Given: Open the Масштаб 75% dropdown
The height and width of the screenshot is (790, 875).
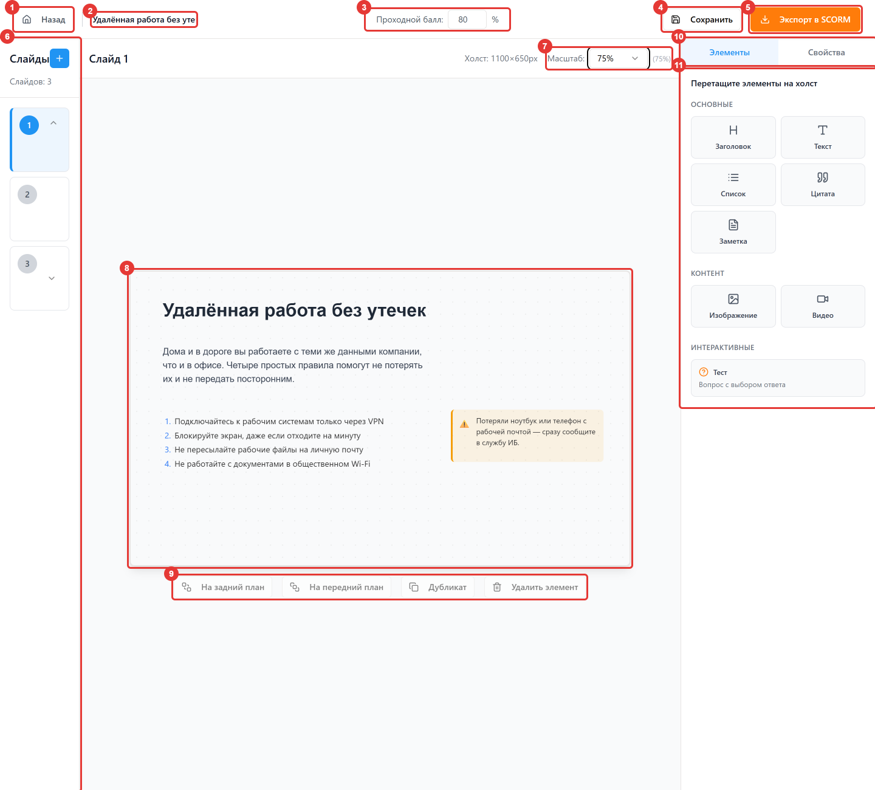Looking at the screenshot, I should point(618,58).
